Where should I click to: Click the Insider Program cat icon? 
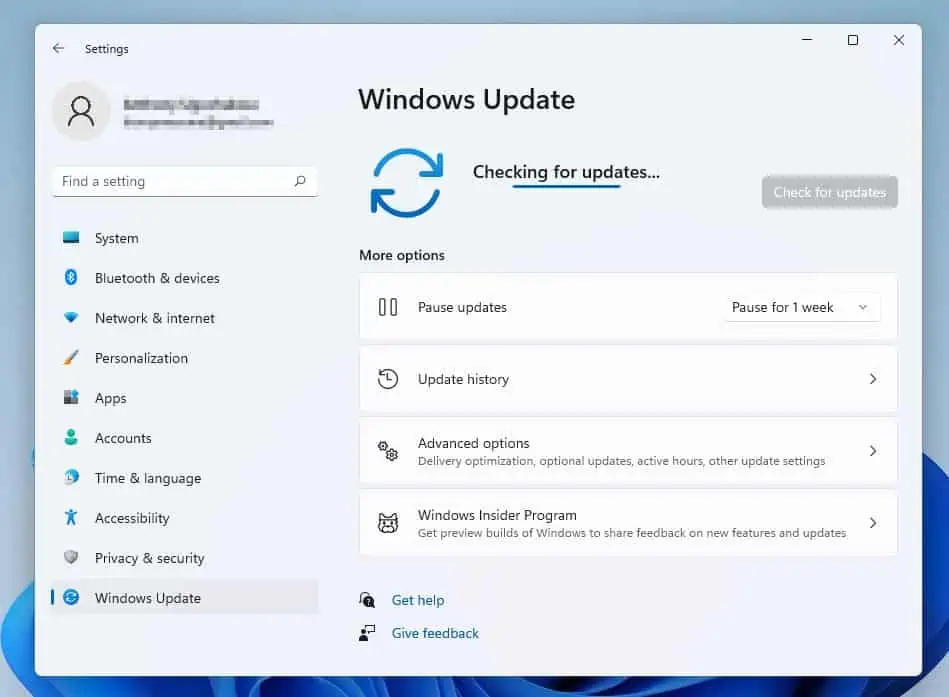(x=387, y=523)
